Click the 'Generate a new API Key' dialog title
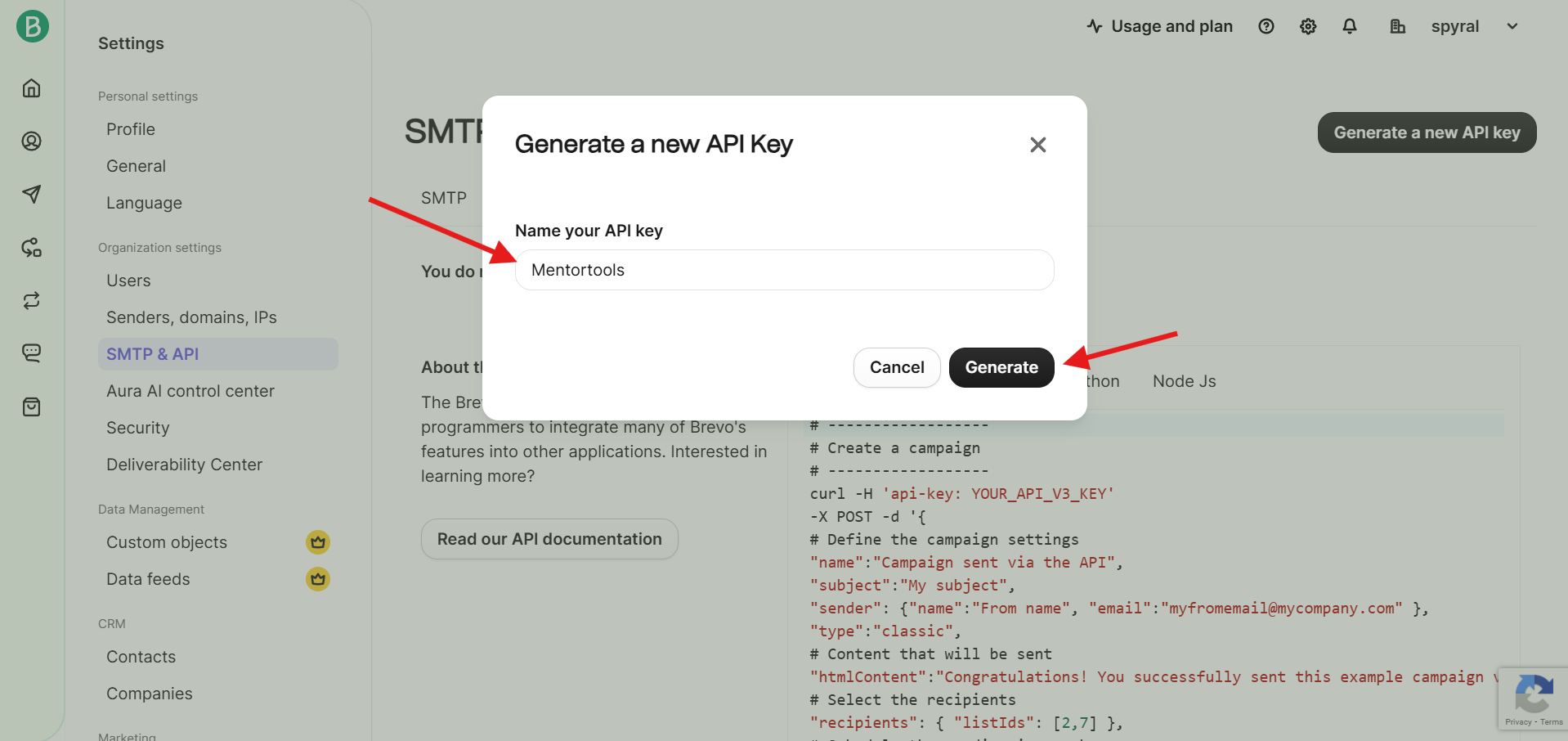This screenshot has height=741, width=1568. 654,144
